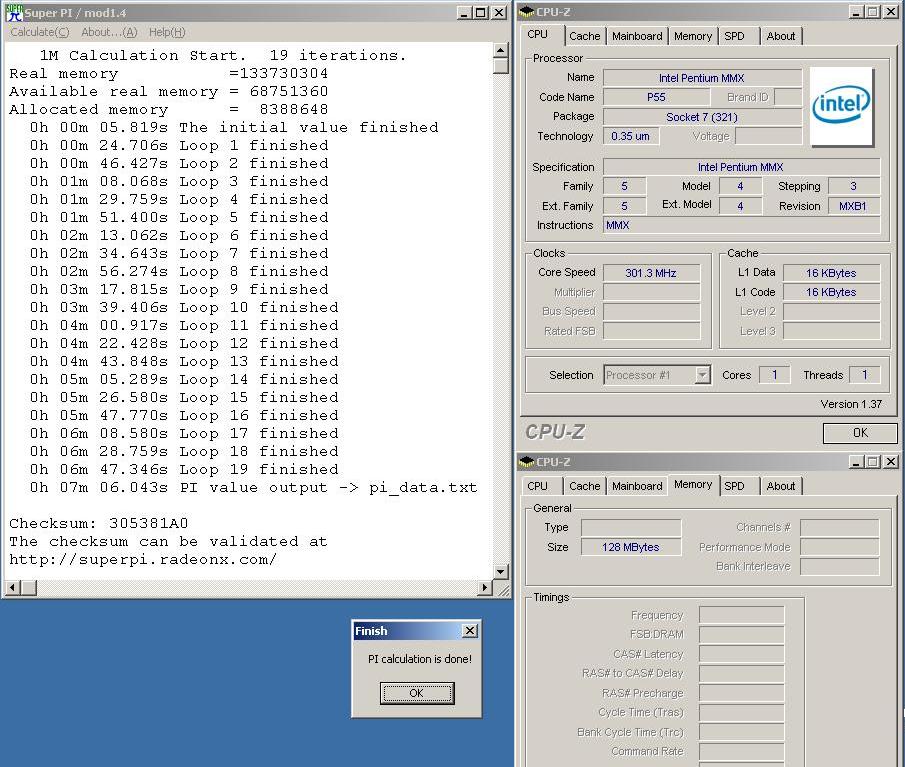Click the Super PI title bar icon
This screenshot has height=767, width=905.
pyautogui.click(x=14, y=12)
